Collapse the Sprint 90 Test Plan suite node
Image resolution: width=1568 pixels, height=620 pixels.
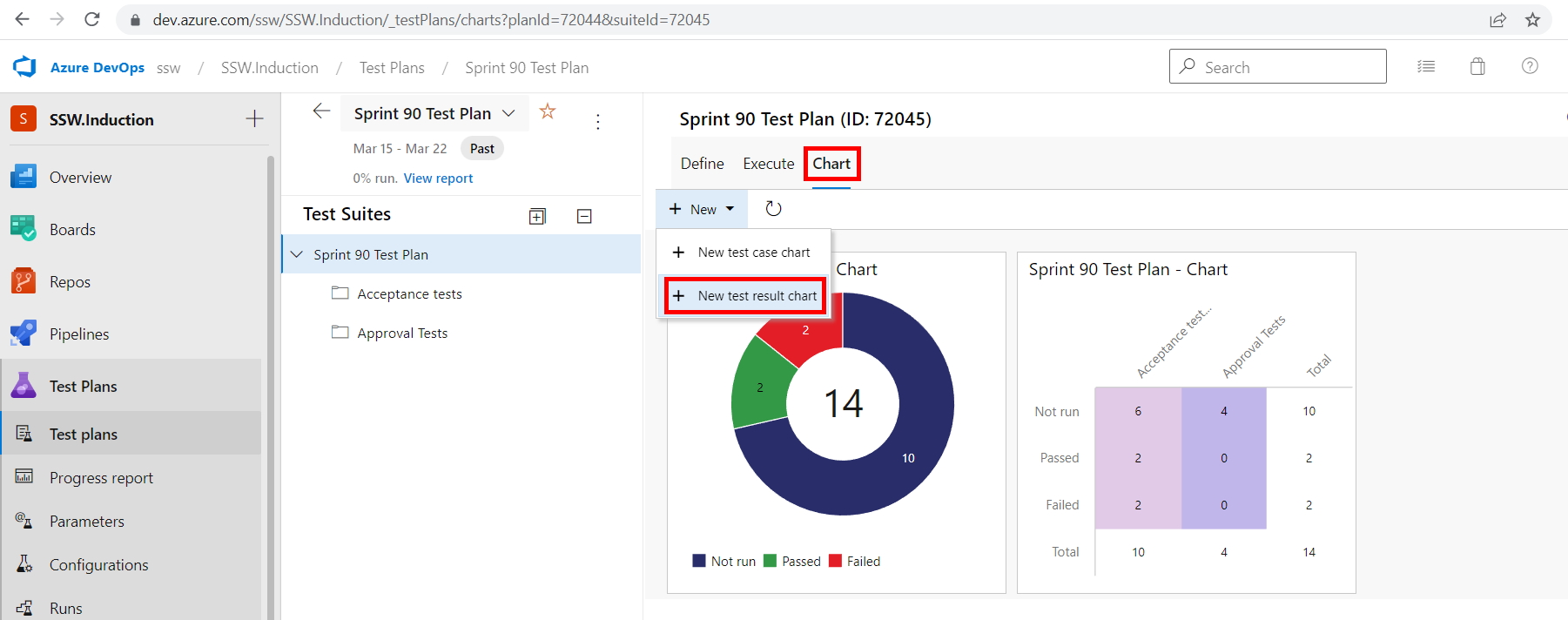297,254
